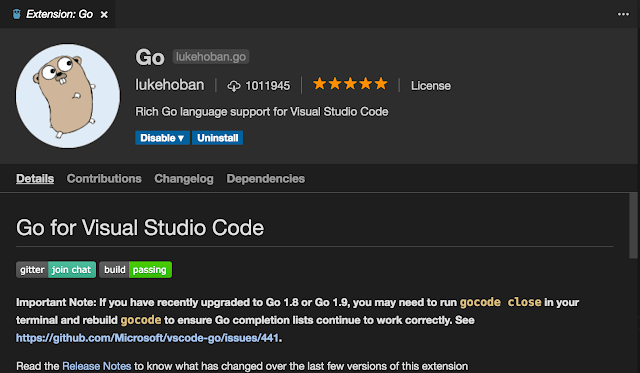Click the Go gopher icon in the editor tab
Viewport: 640px width, 373px height.
tap(17, 14)
